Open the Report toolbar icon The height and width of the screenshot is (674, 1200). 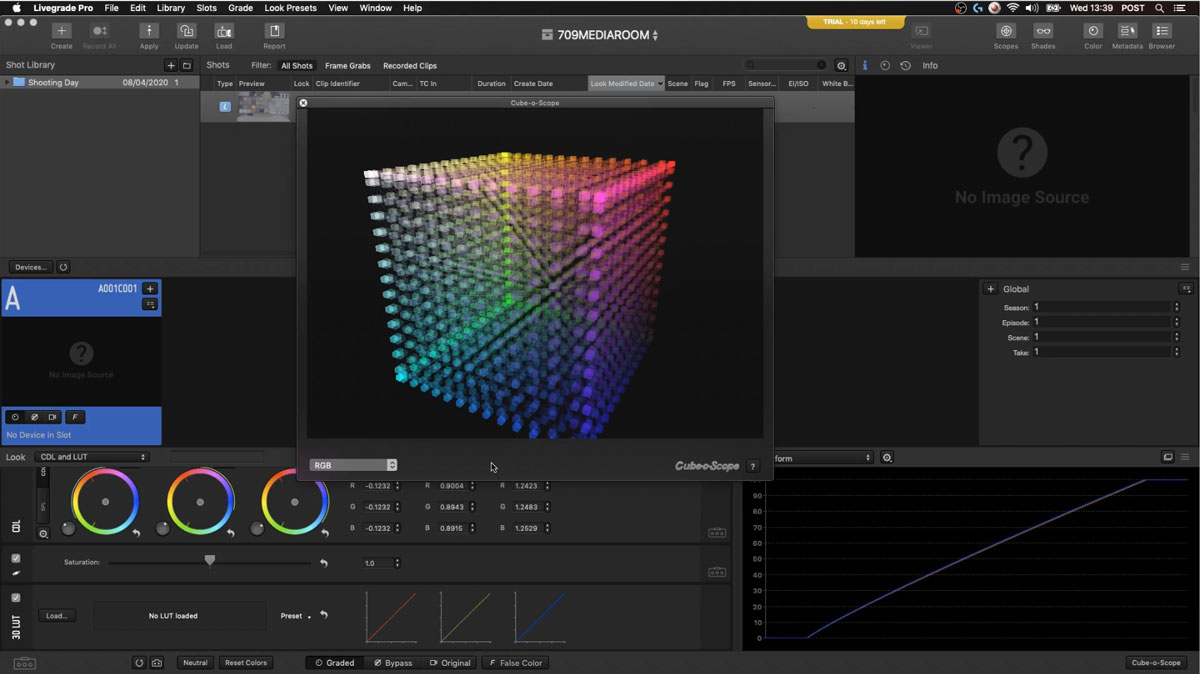coord(274,32)
